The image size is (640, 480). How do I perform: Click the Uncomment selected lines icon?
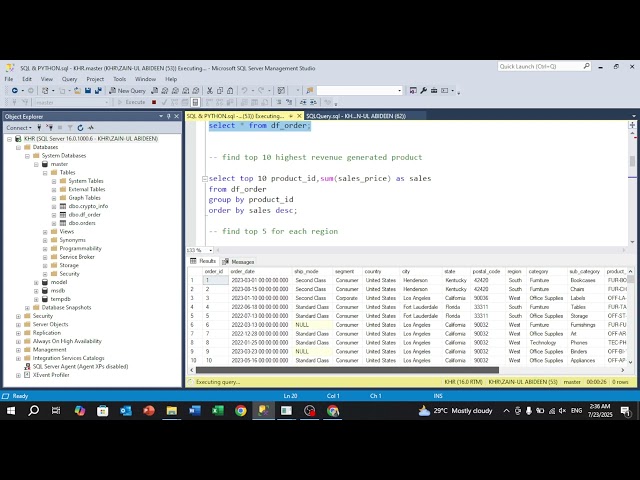pyautogui.click(x=289, y=102)
